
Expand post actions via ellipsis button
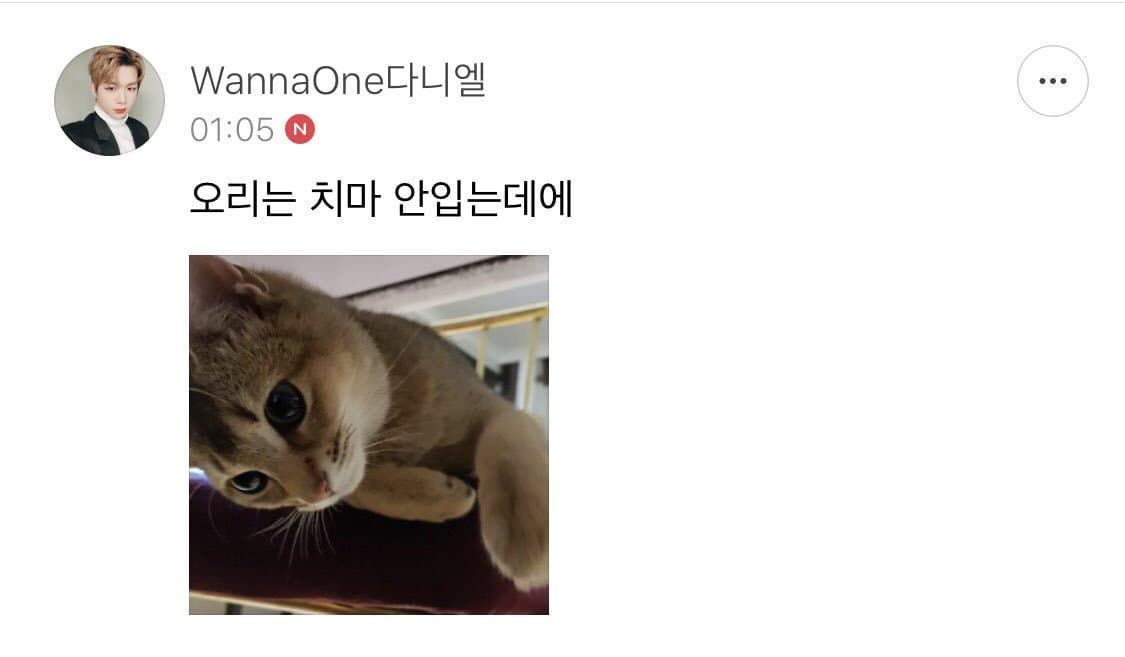[1053, 81]
